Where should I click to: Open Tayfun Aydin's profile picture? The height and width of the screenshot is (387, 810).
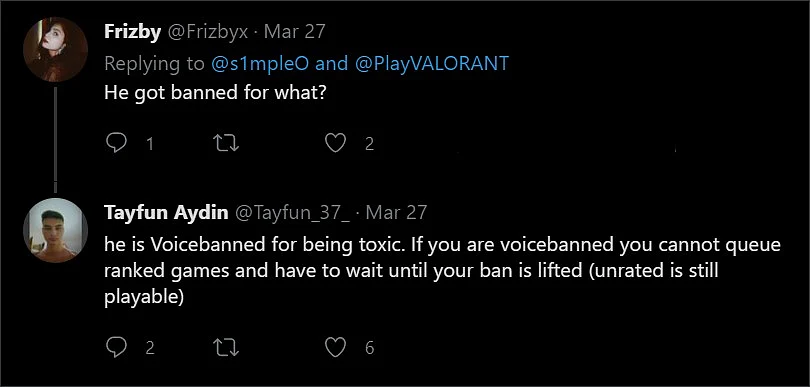coord(55,230)
